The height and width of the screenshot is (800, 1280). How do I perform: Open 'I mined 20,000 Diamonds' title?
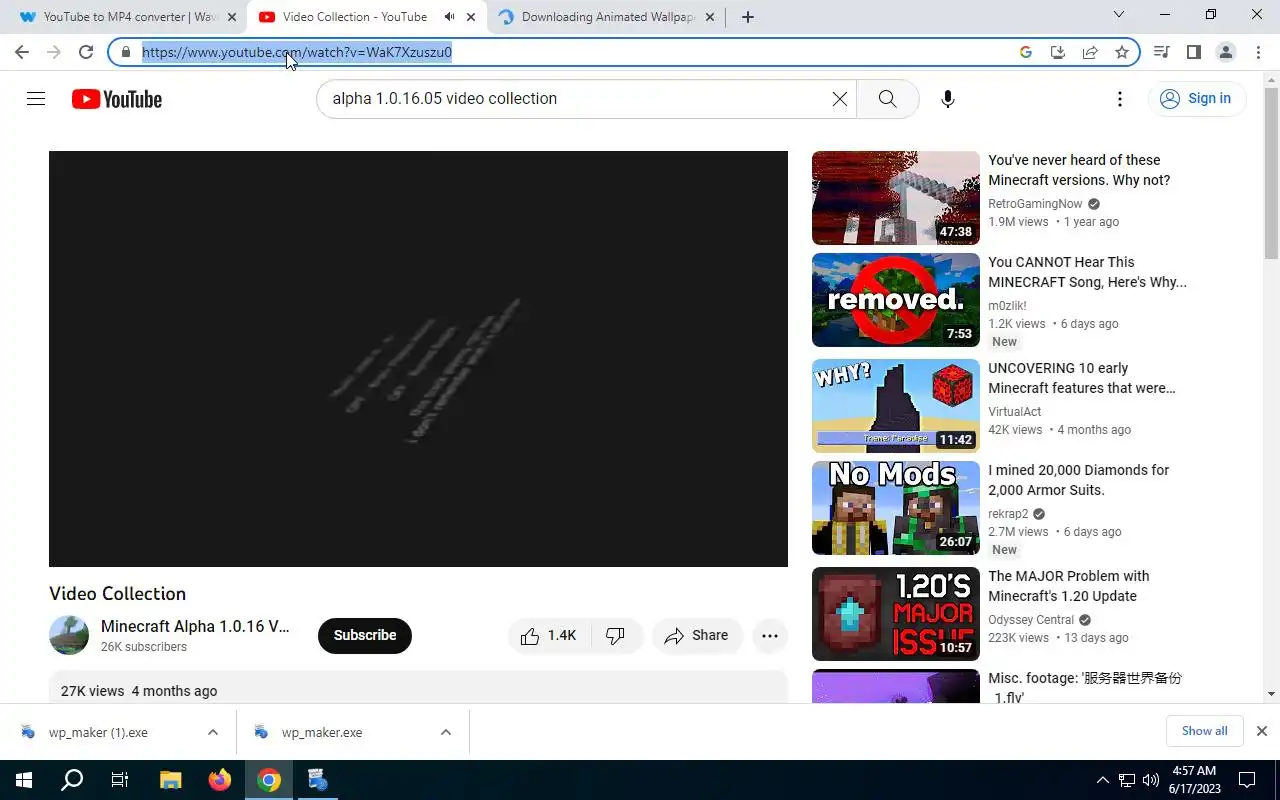[x=1078, y=480]
